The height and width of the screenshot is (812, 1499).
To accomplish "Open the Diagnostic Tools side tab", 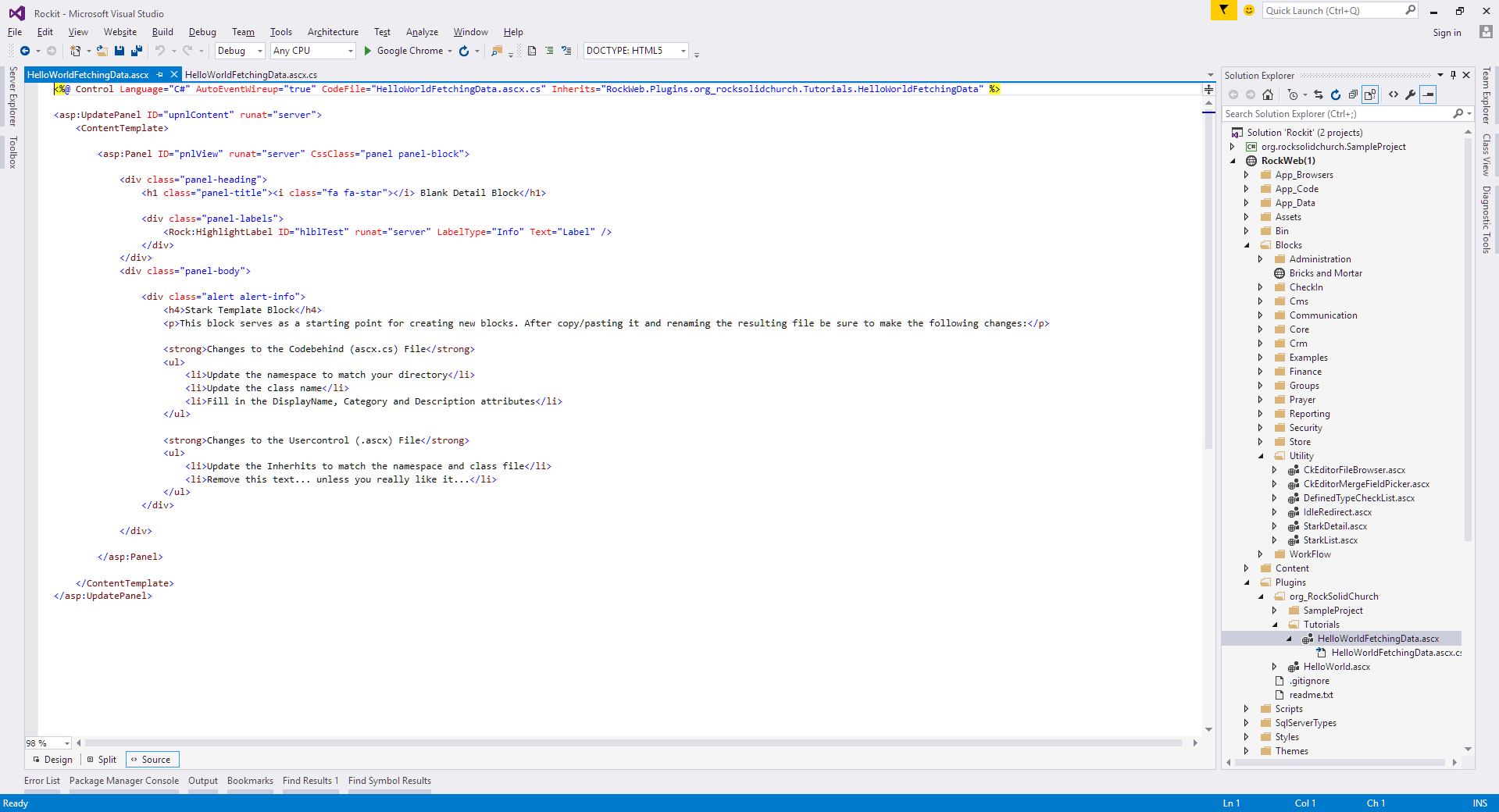I will 1487,220.
